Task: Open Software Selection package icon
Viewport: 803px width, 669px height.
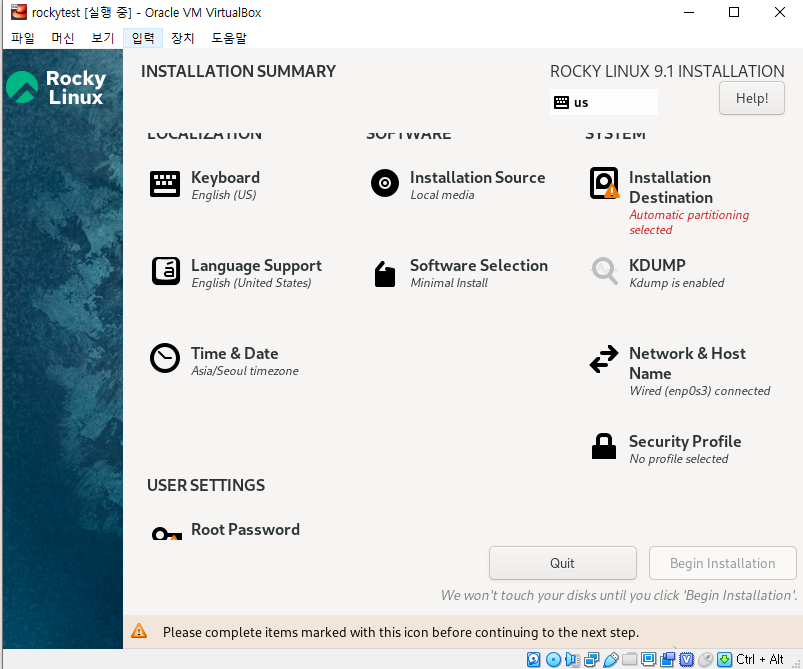Action: (x=385, y=274)
